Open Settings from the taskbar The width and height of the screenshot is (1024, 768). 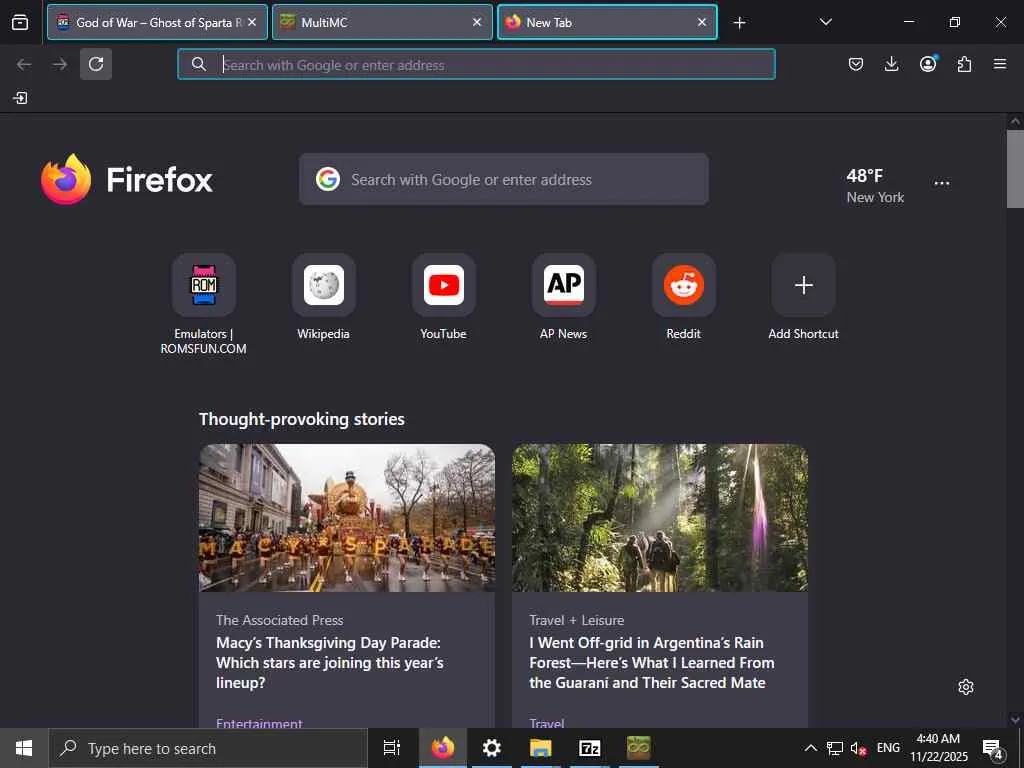click(x=491, y=748)
